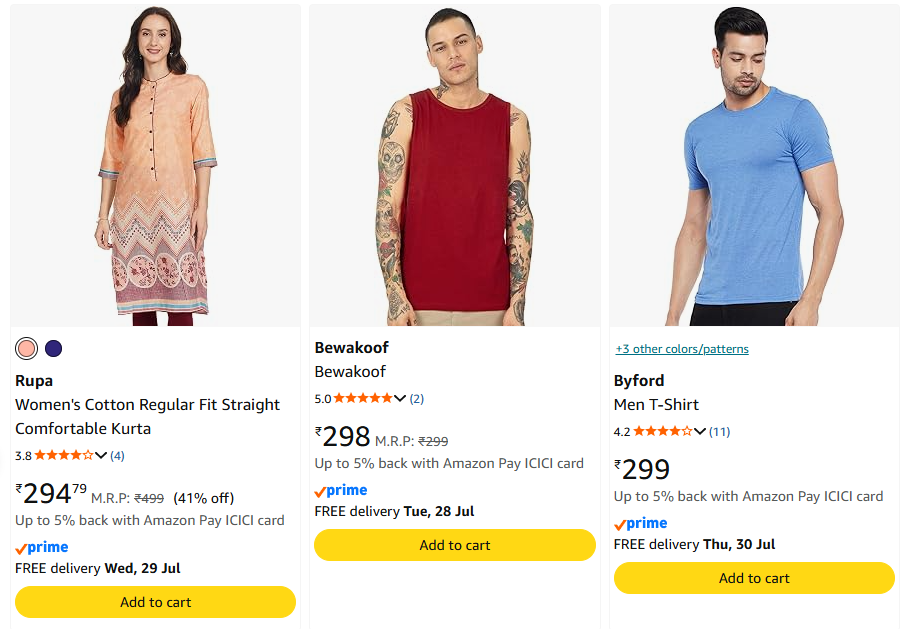The height and width of the screenshot is (629, 902).
Task: Add the Bewakoof tank top to cart
Action: click(x=454, y=545)
